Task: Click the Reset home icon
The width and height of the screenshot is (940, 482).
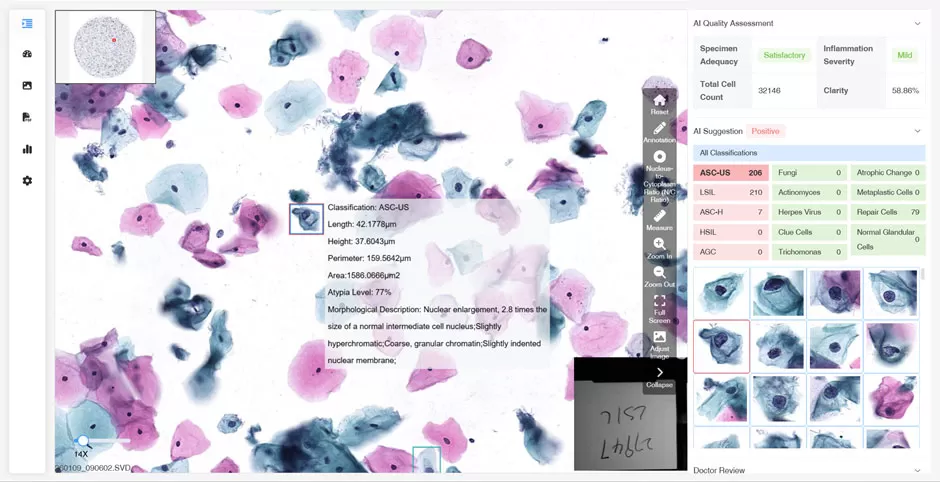Action: (659, 100)
